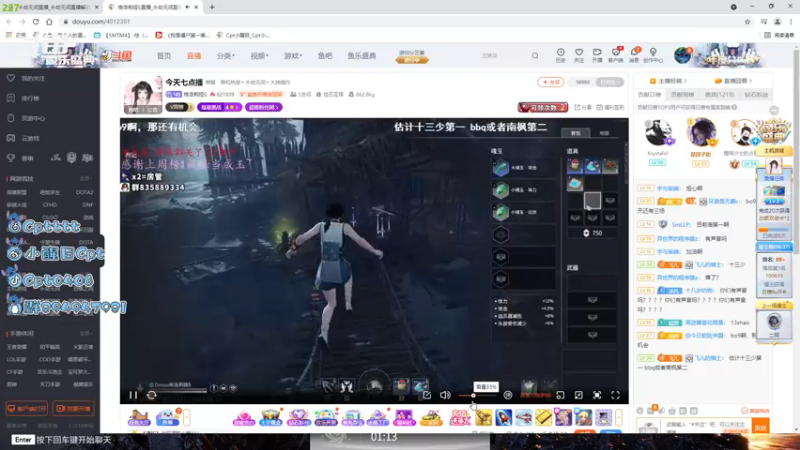The width and height of the screenshot is (800, 450).
Task: Collapse right panel minus round button
Action: click(x=774, y=110)
